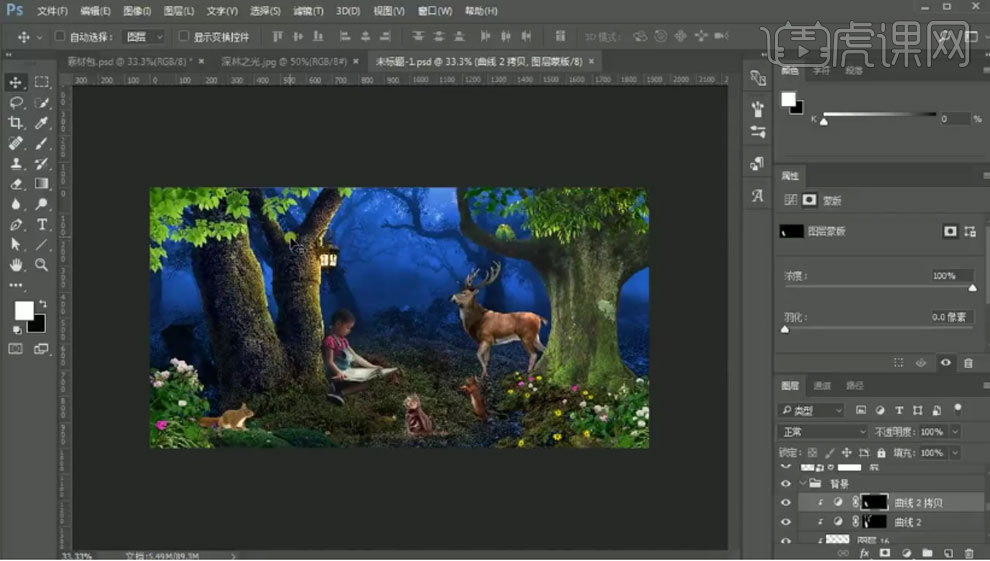Toggle lock image pixels brush icon

(830, 452)
